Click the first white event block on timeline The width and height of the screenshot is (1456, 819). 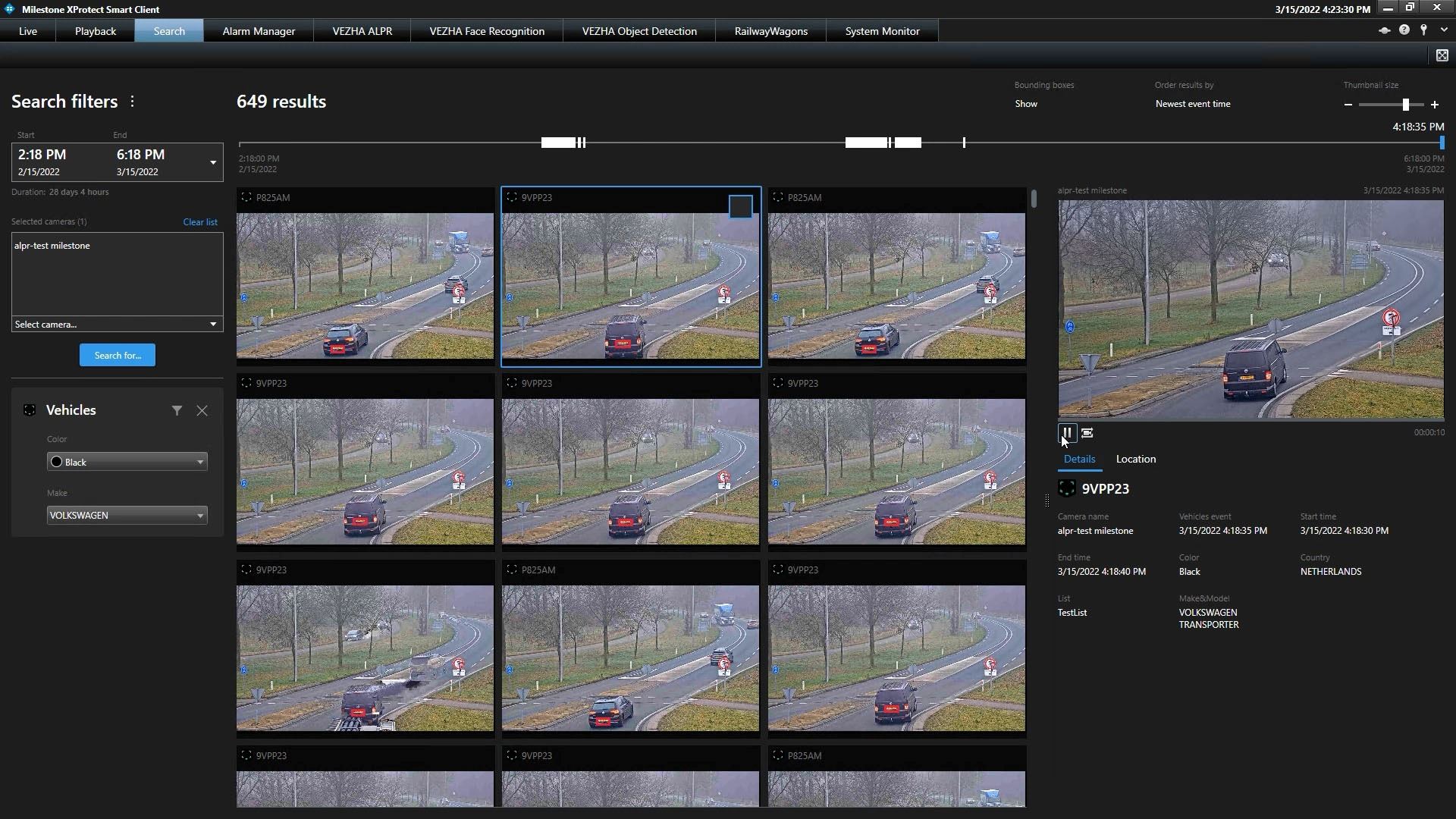point(558,143)
